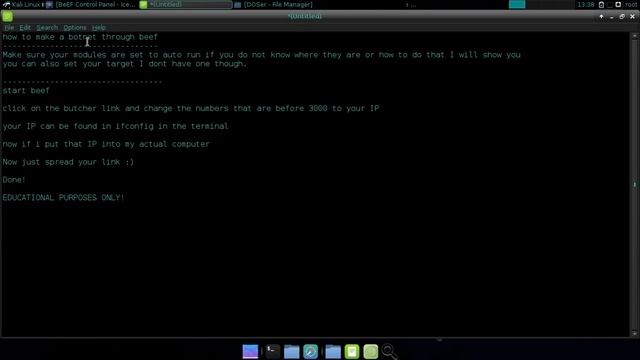This screenshot has height=360, width=640.
Task: Switch to DDSer File Manager taskbar window
Action: coord(273,4)
